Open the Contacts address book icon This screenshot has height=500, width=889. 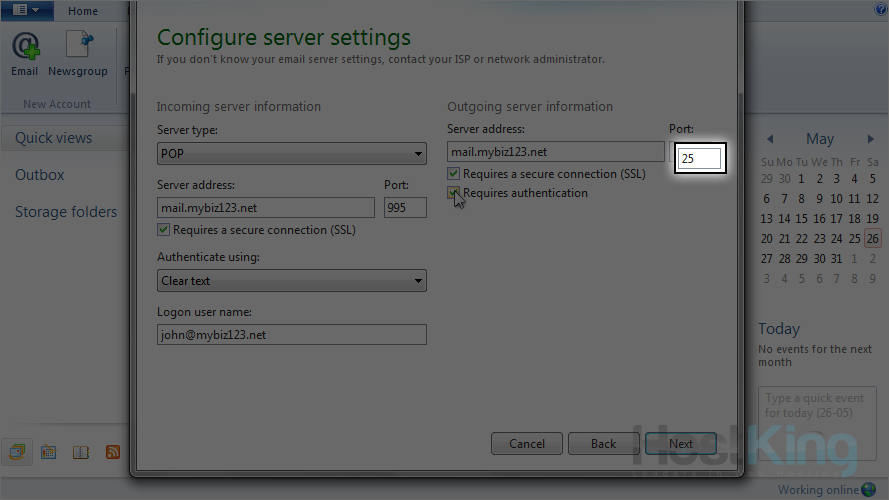tap(81, 452)
